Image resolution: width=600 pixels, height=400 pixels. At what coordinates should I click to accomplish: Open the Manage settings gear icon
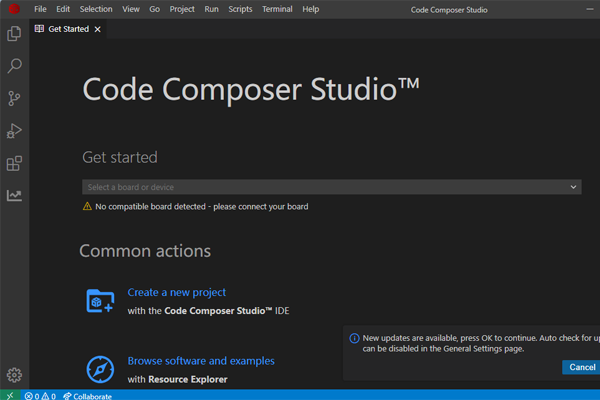[14, 375]
